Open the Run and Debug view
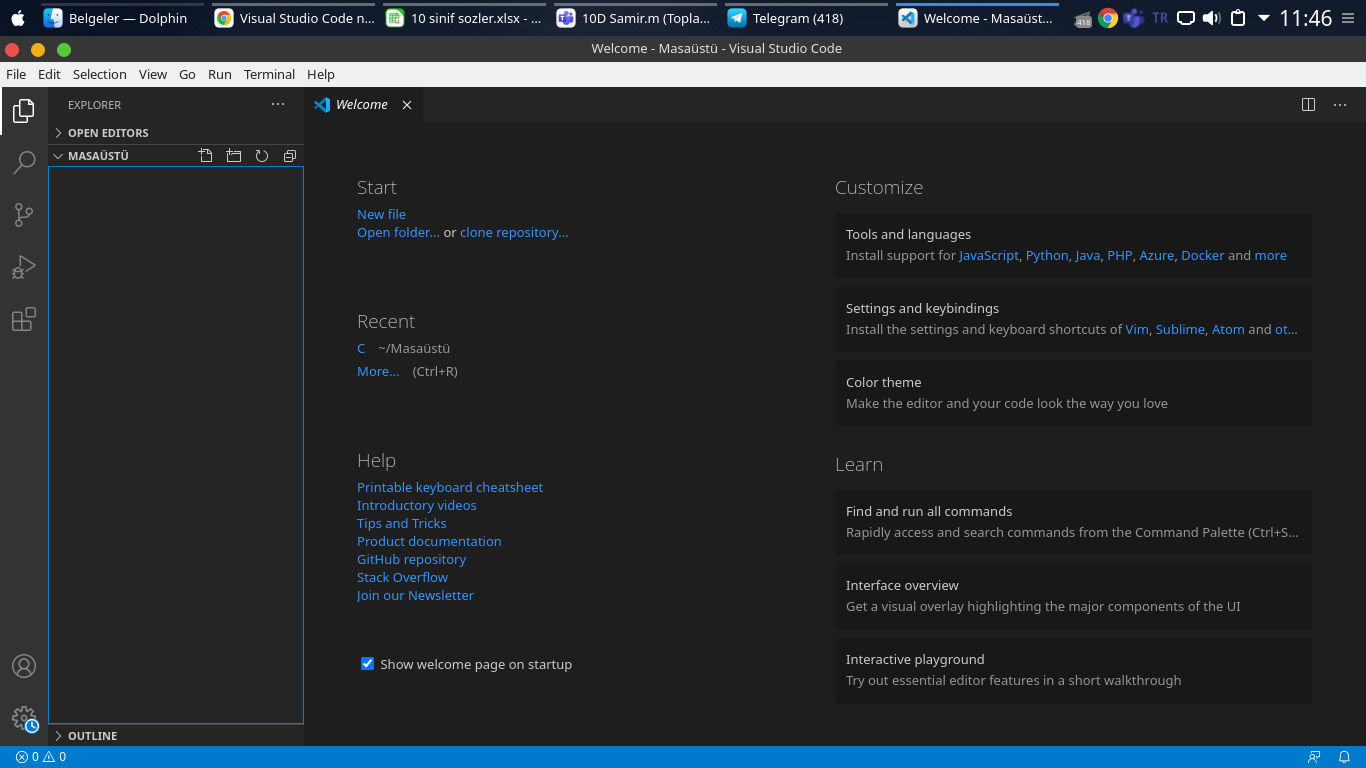Viewport: 1366px width, 768px height. [x=24, y=267]
